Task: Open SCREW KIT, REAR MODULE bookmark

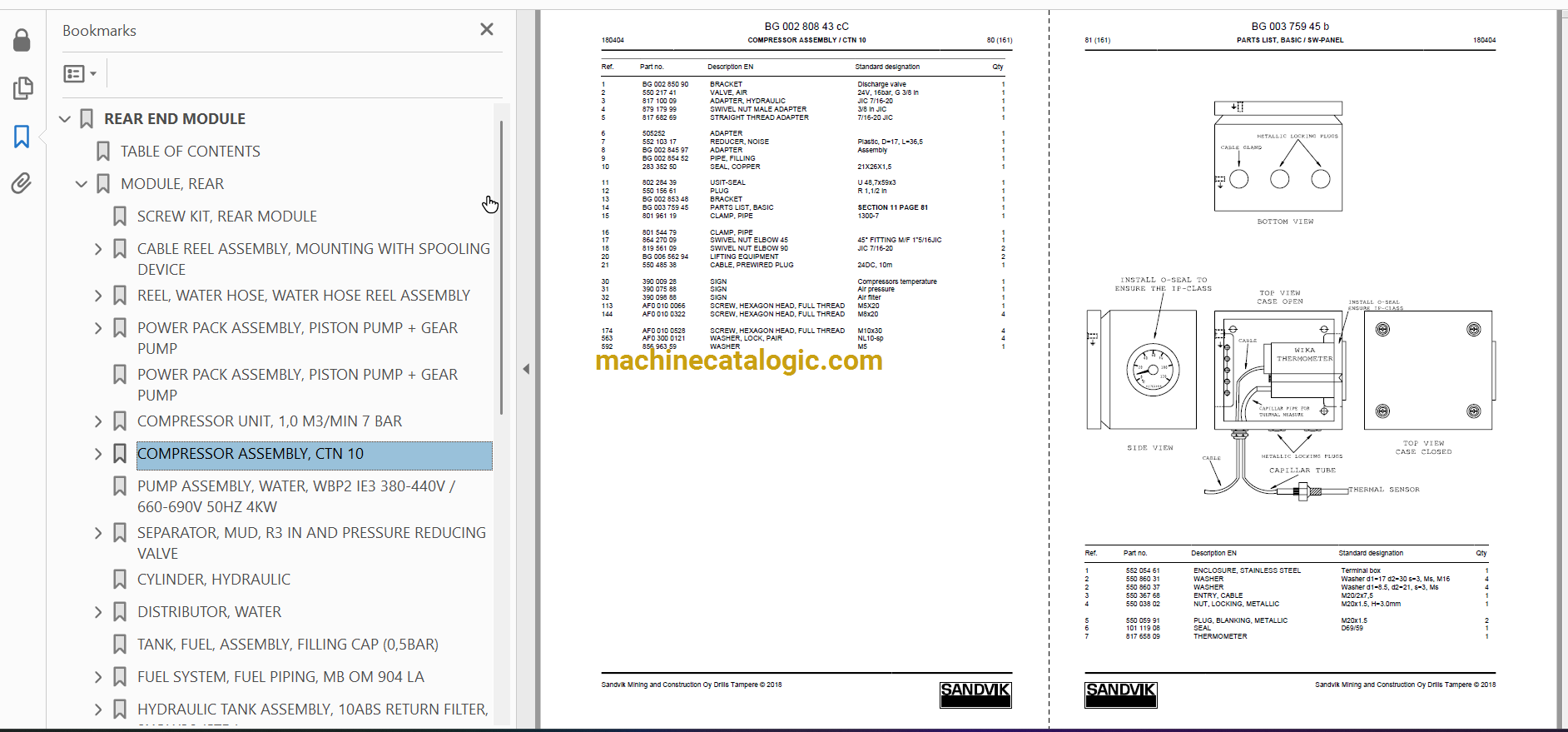Action: coord(227,217)
